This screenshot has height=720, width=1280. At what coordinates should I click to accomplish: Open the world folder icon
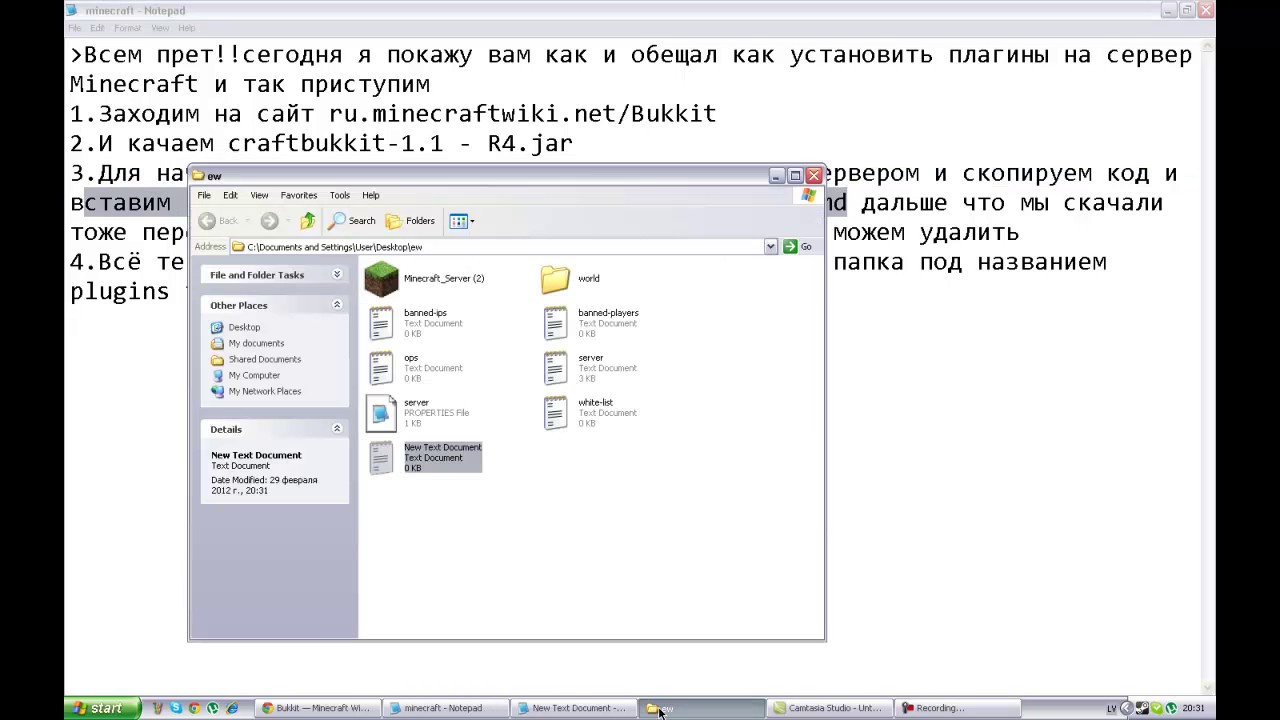coord(555,279)
